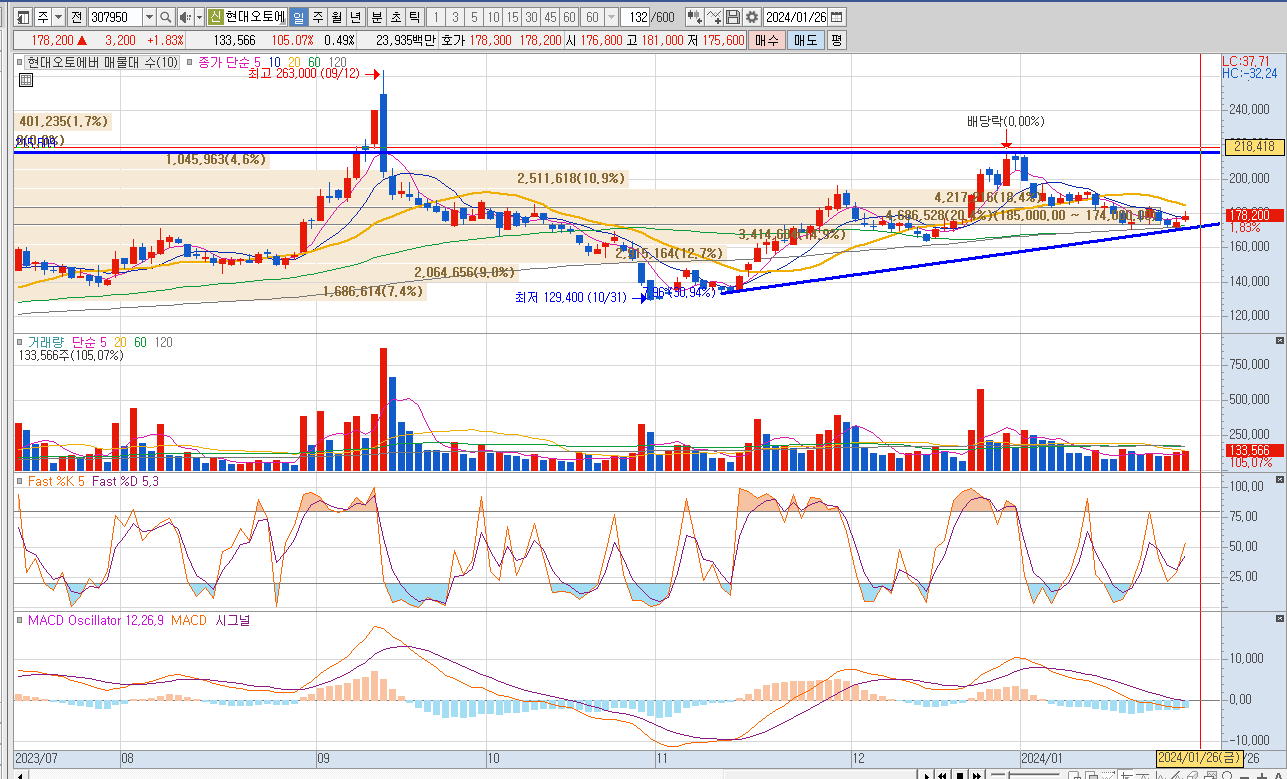The image size is (1287, 779).
Task: Select the 틱 tick period
Action: coord(415,17)
